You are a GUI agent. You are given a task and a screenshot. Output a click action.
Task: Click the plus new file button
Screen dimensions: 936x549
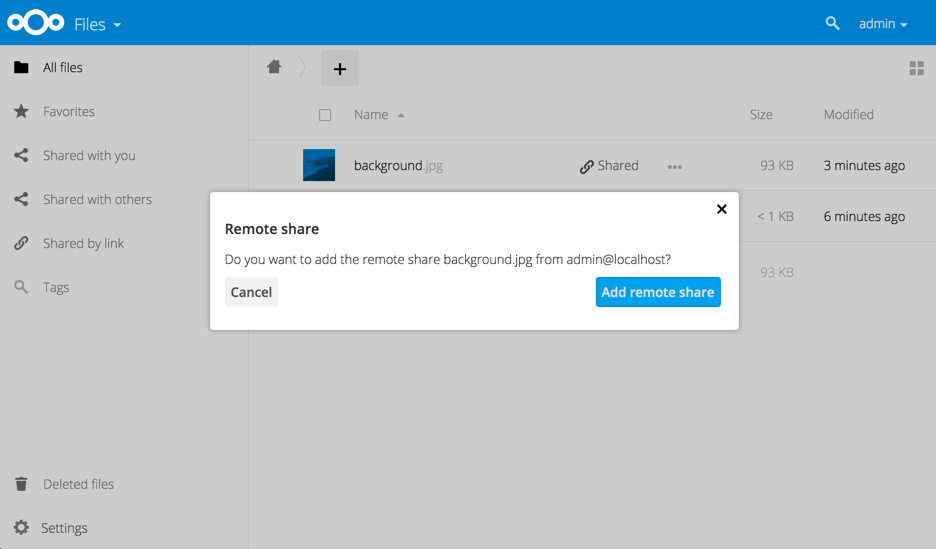pos(340,68)
